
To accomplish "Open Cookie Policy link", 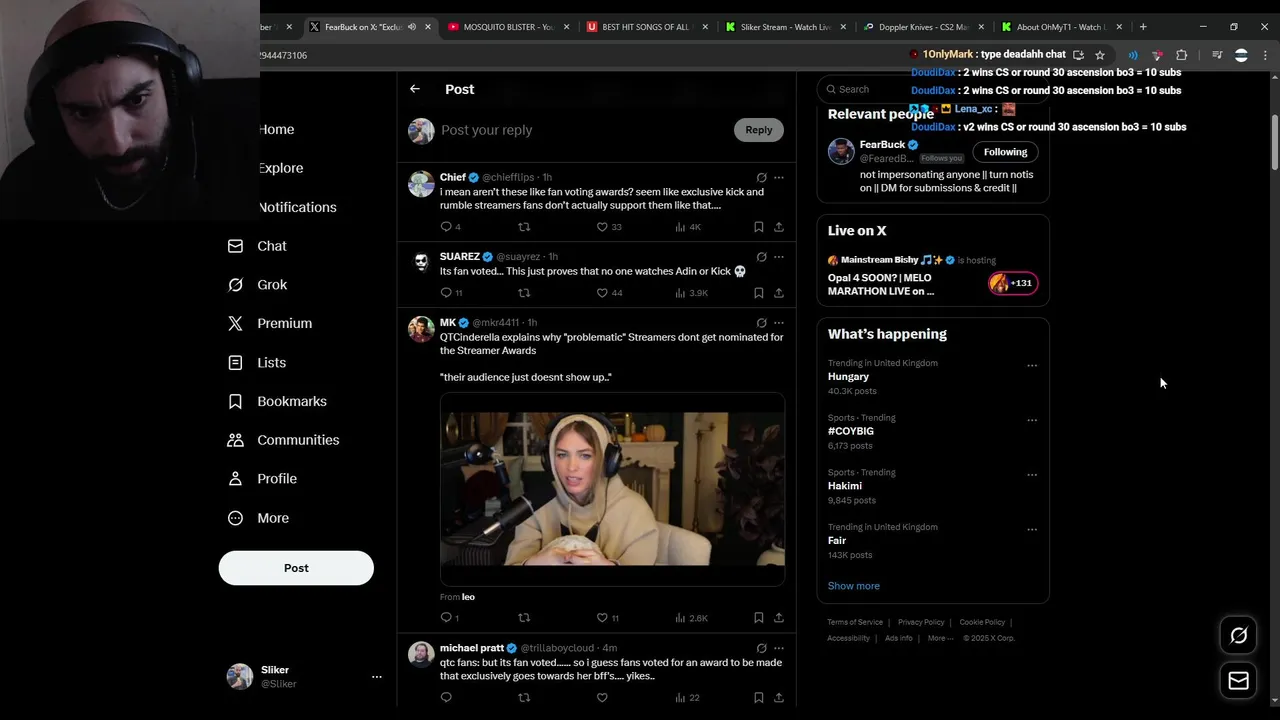I will click(982, 622).
